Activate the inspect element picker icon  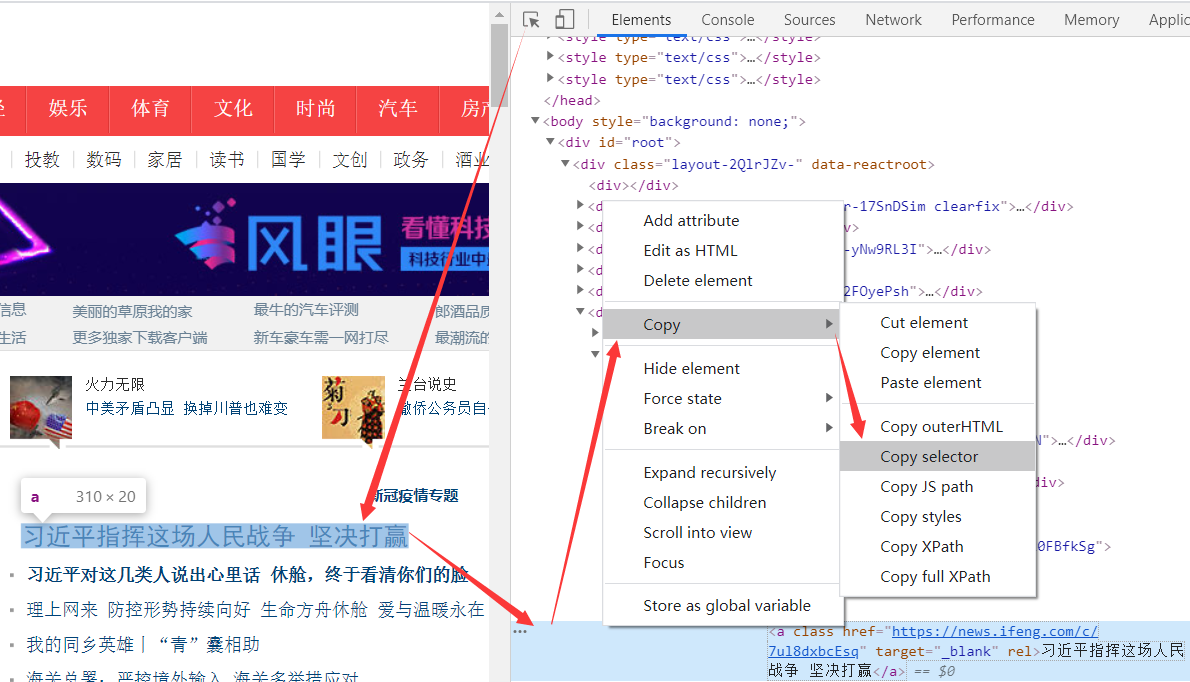point(531,20)
